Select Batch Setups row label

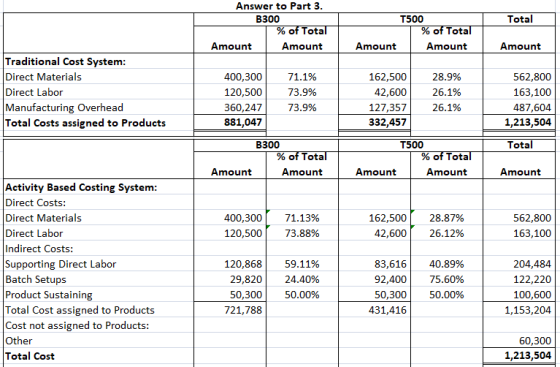coord(36,279)
